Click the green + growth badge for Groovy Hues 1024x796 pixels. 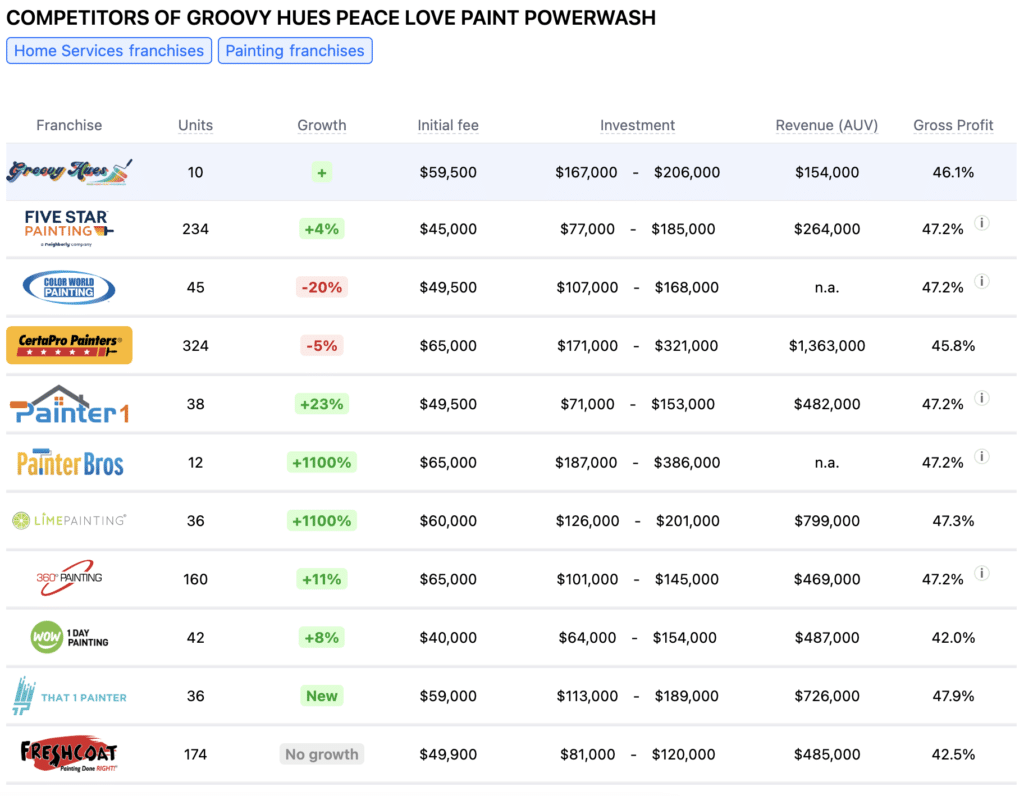pyautogui.click(x=322, y=172)
